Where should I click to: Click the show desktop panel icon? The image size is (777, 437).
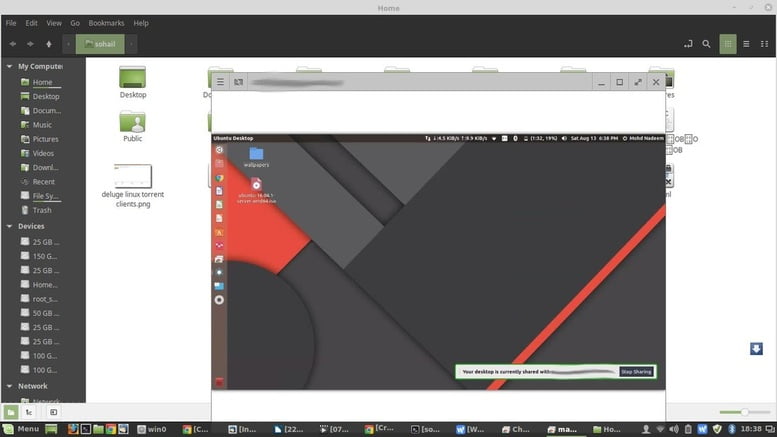point(51,430)
